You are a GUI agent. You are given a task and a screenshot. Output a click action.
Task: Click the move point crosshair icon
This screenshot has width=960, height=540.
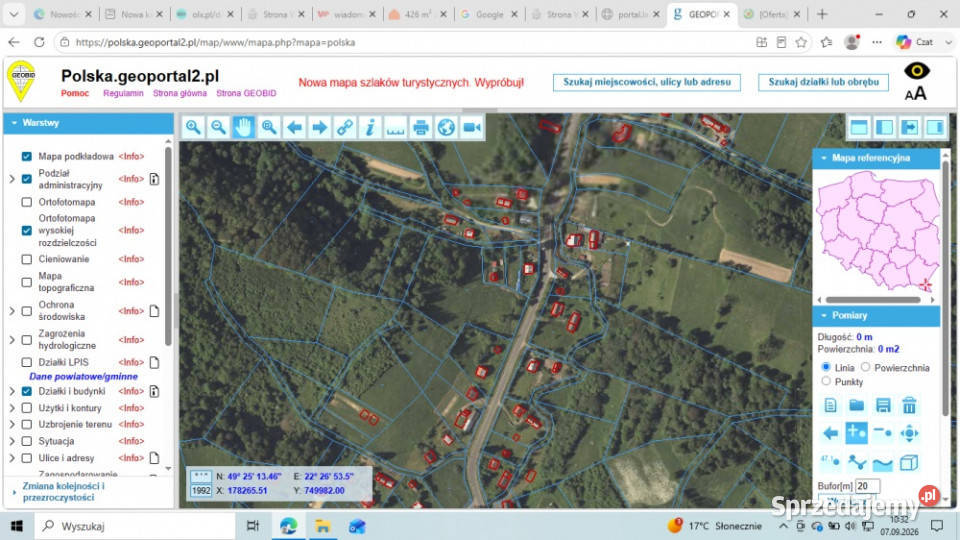909,433
